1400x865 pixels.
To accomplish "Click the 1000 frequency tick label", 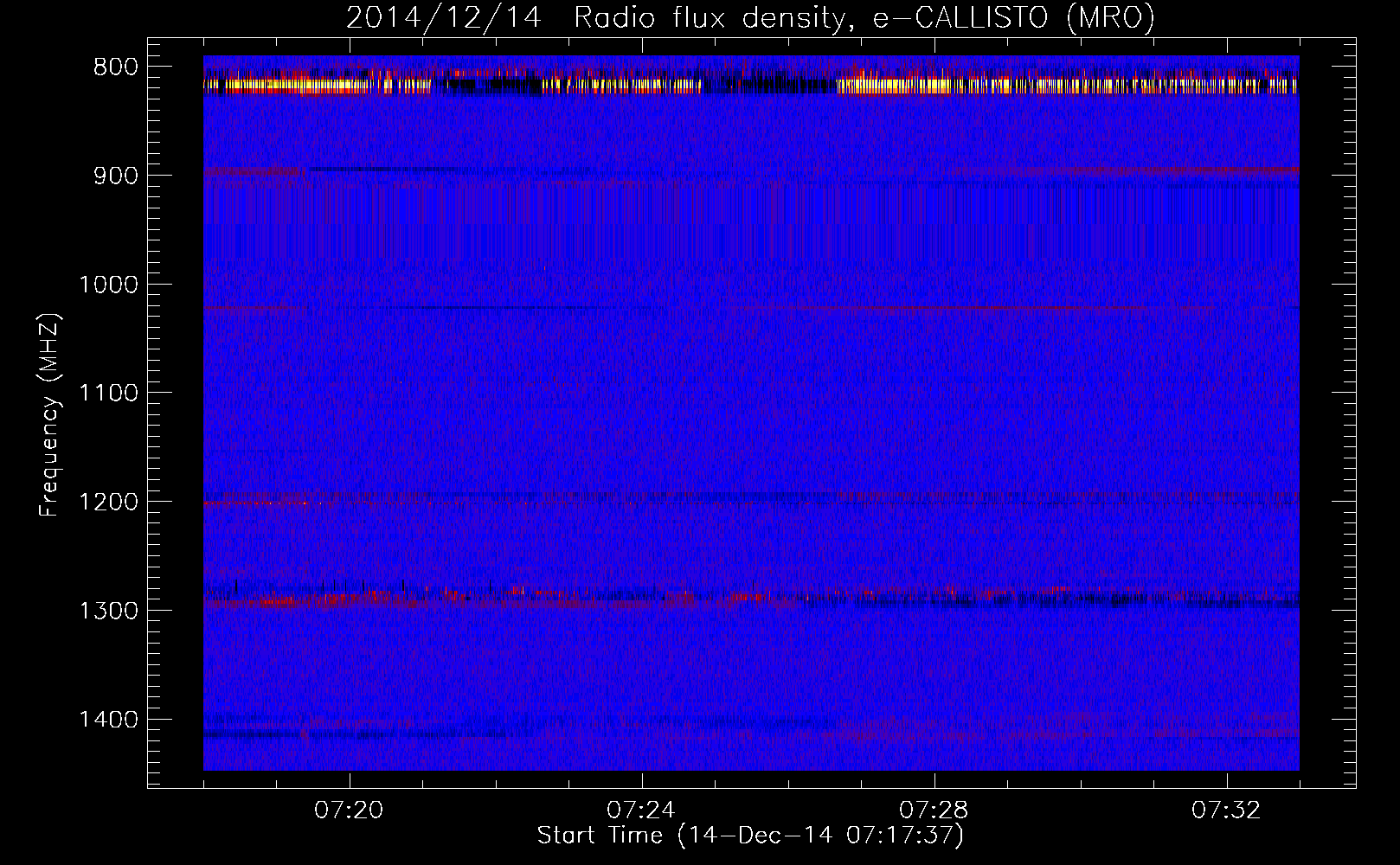I will click(108, 285).
